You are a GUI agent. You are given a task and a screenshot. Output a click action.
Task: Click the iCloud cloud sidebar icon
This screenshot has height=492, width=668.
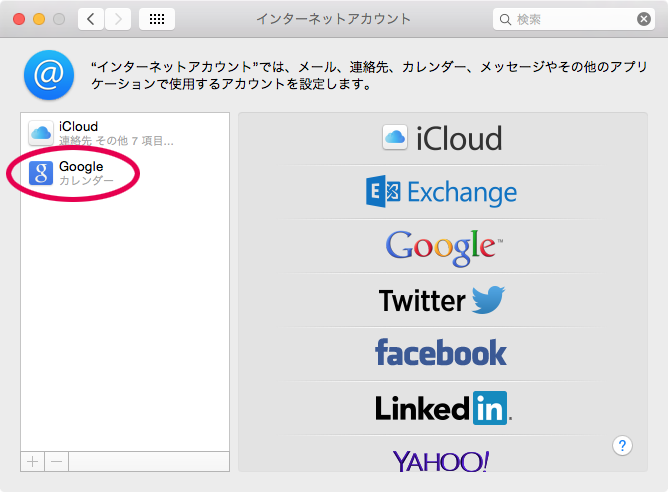(x=41, y=133)
